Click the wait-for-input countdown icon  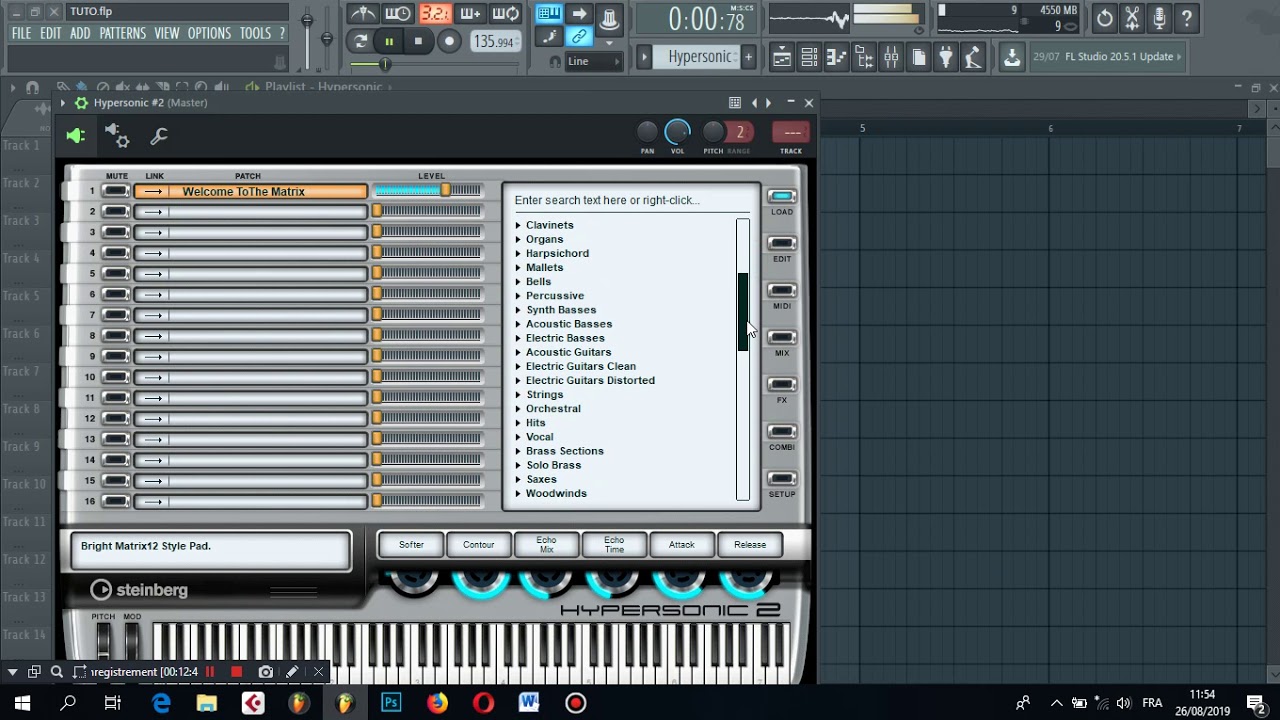pyautogui.click(x=434, y=14)
